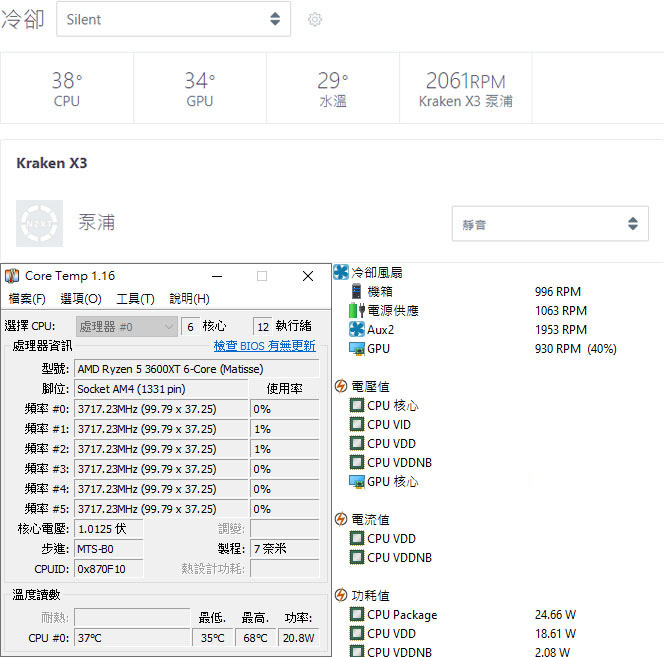Screen dimensions: 664x657
Task: Click the 35°C minimum temperature value
Action: click(213, 638)
